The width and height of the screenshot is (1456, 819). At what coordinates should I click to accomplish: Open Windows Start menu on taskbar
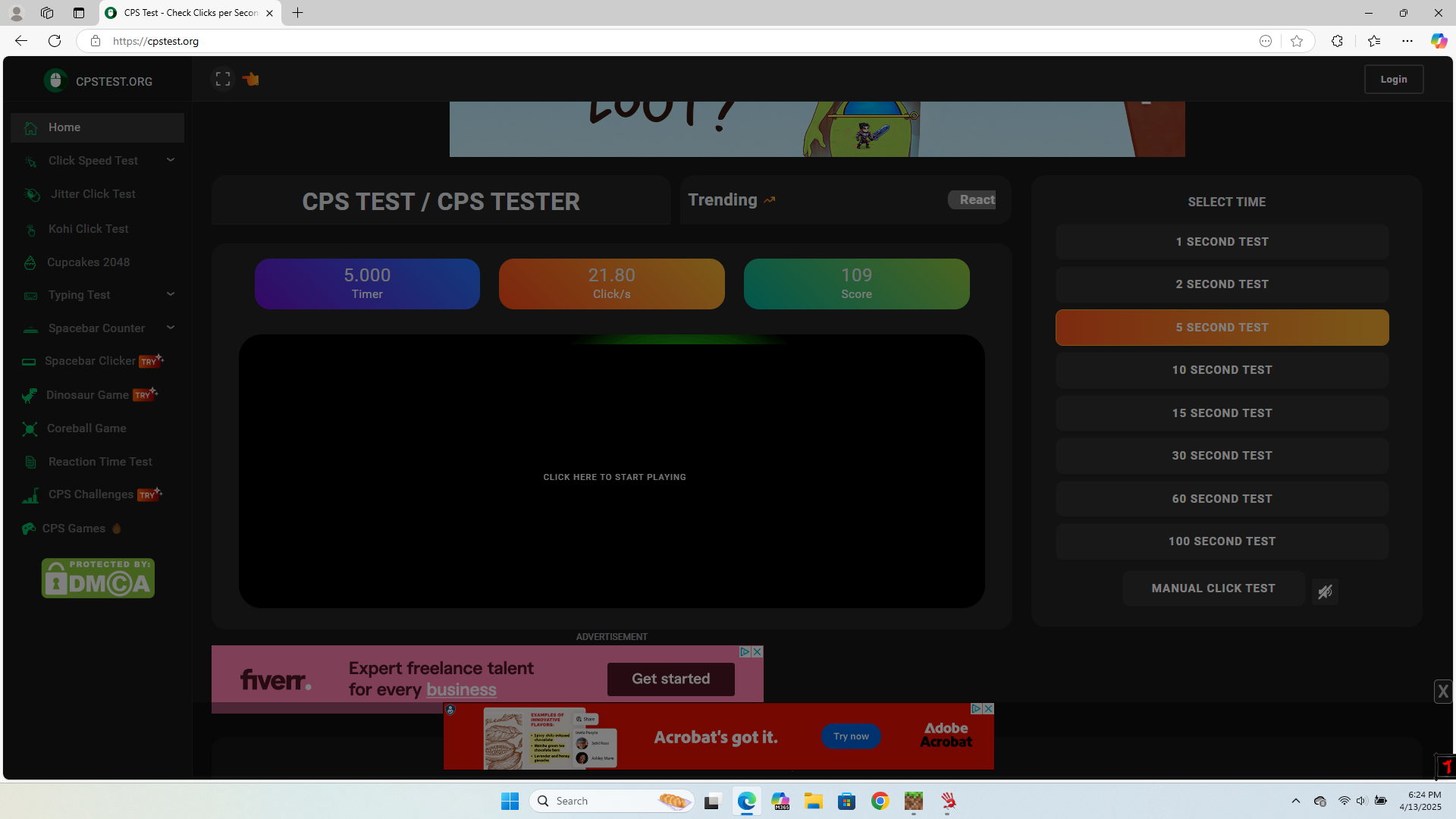coord(510,801)
